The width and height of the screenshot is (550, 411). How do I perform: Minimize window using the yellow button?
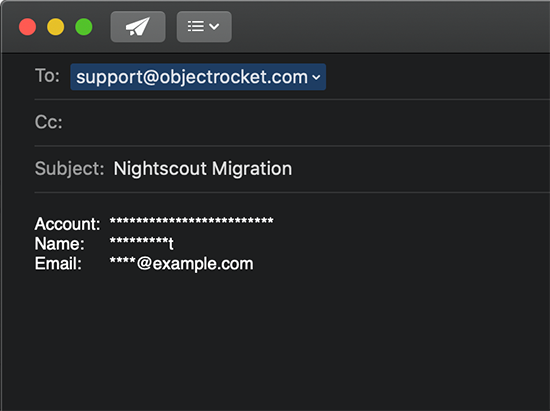coord(56,27)
